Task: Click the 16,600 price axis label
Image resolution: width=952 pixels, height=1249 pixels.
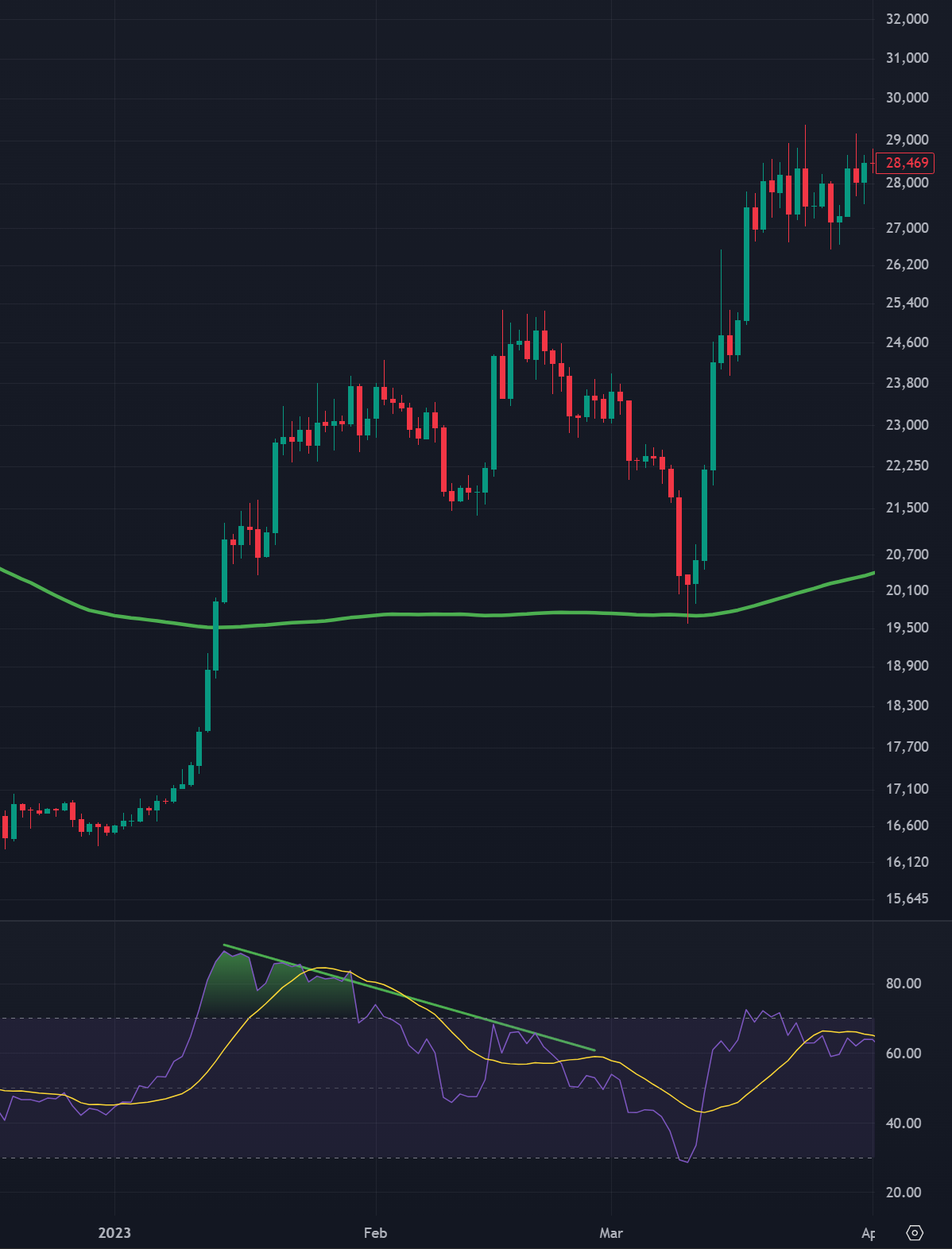Action: pos(907,826)
